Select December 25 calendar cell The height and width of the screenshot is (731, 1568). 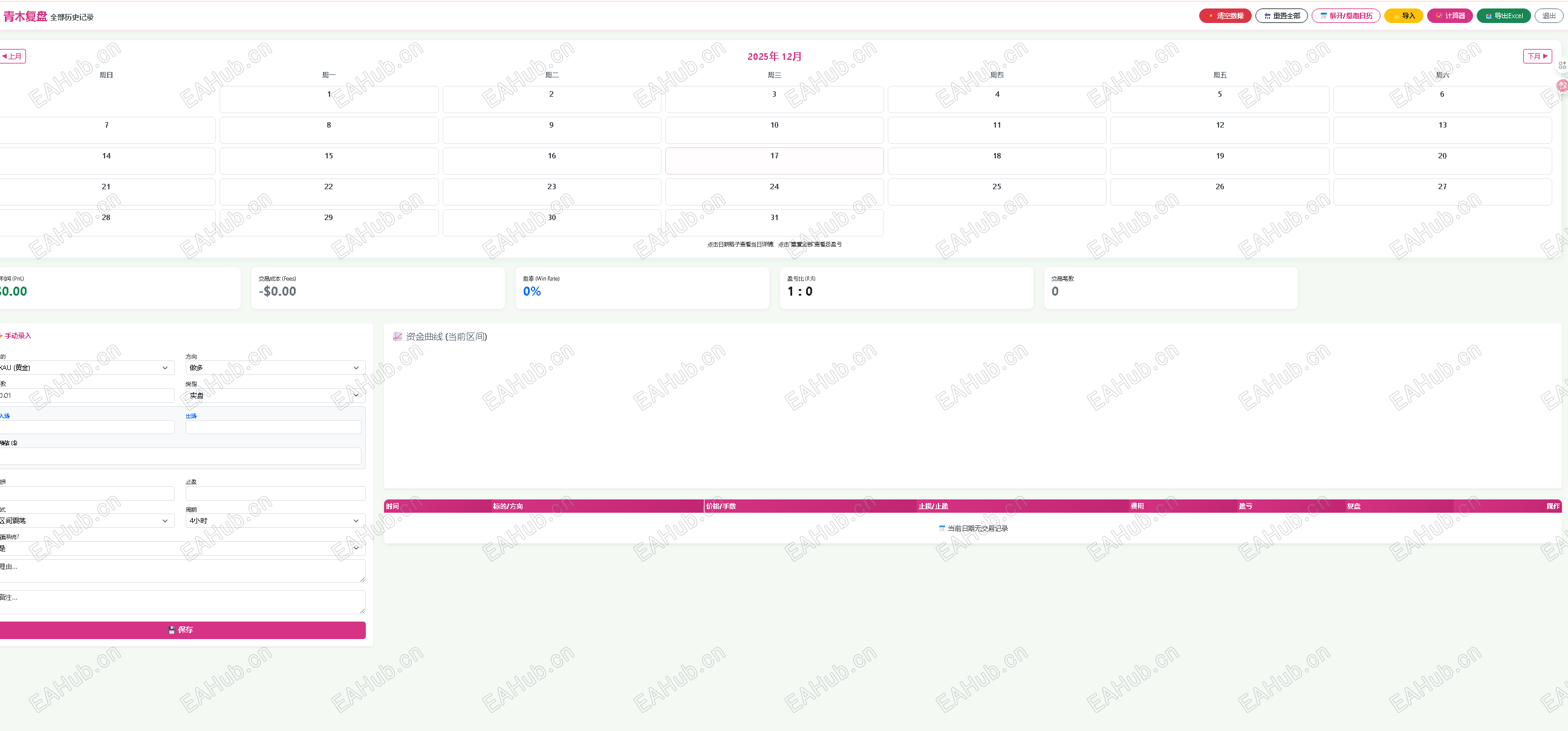[997, 192]
